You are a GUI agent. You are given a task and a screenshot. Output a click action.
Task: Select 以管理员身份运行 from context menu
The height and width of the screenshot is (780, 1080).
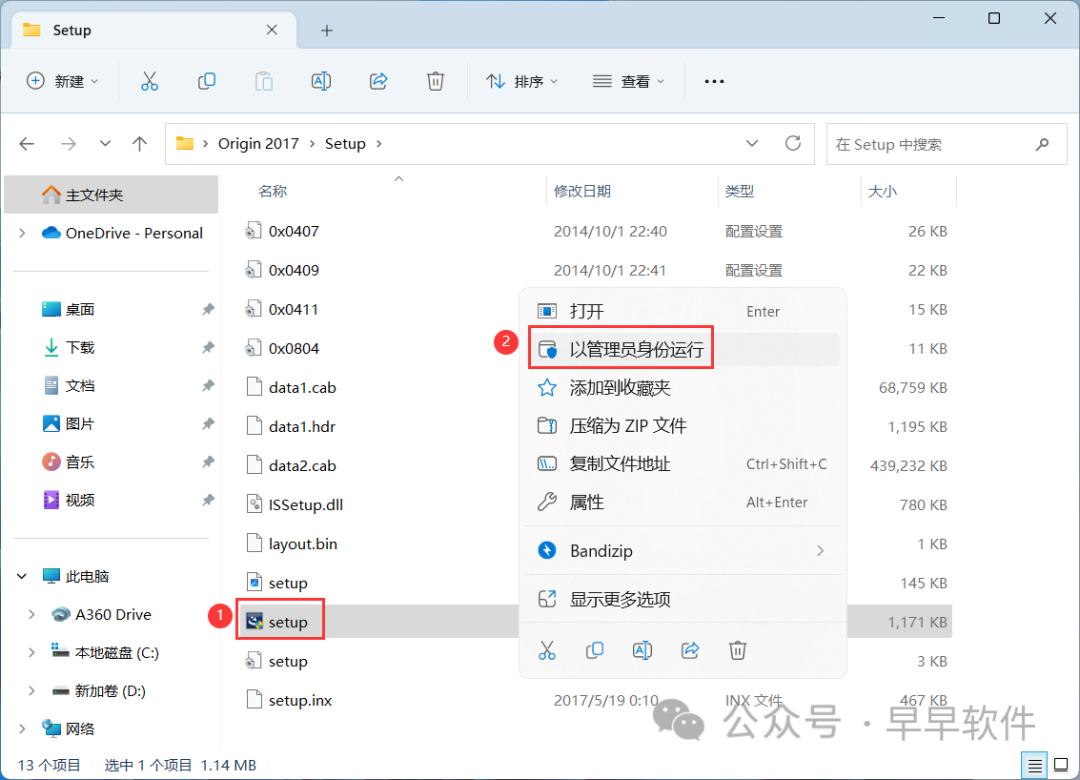(x=636, y=349)
